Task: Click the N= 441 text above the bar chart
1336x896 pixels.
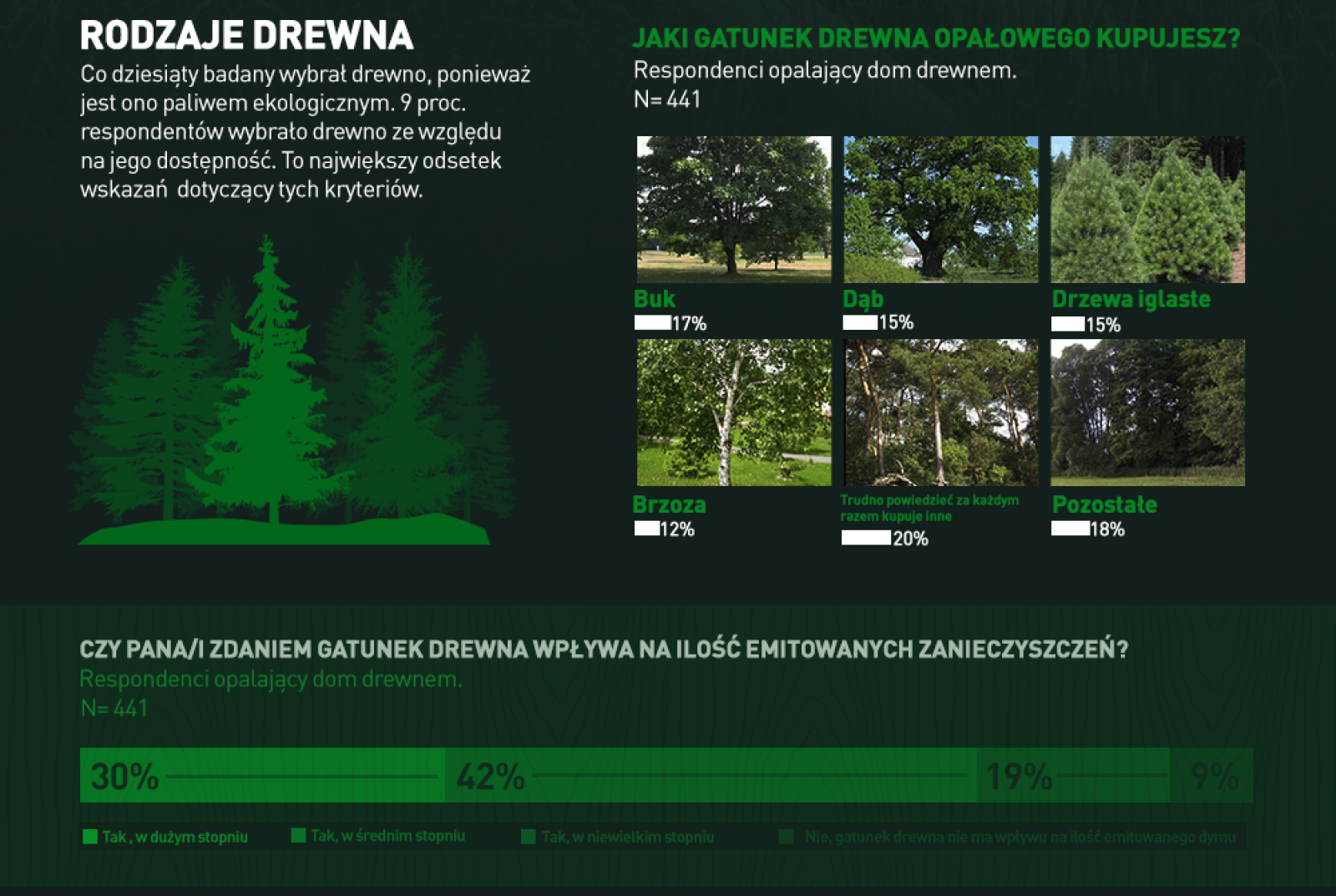Action: click(x=114, y=708)
